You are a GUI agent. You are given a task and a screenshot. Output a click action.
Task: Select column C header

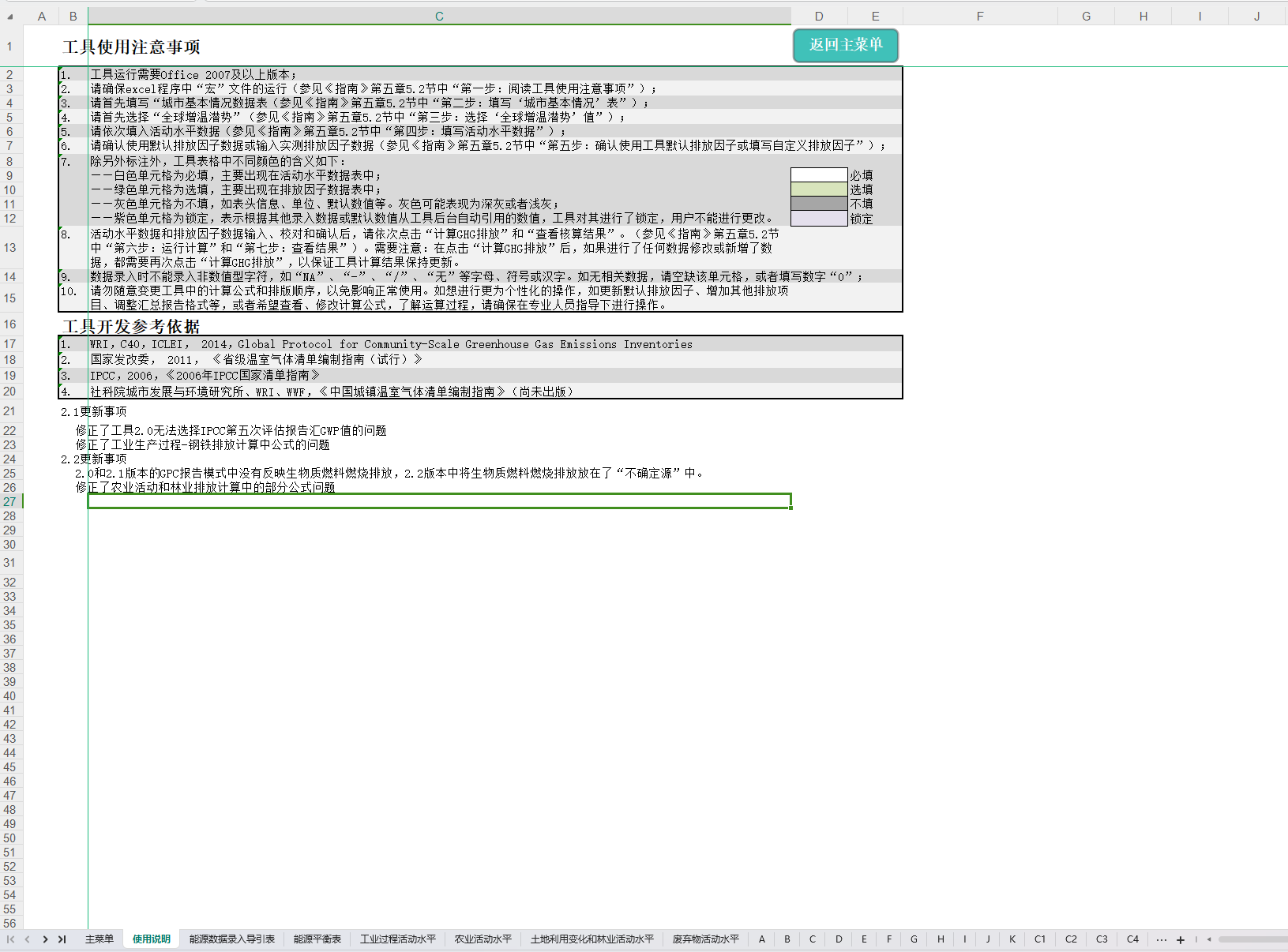439,17
